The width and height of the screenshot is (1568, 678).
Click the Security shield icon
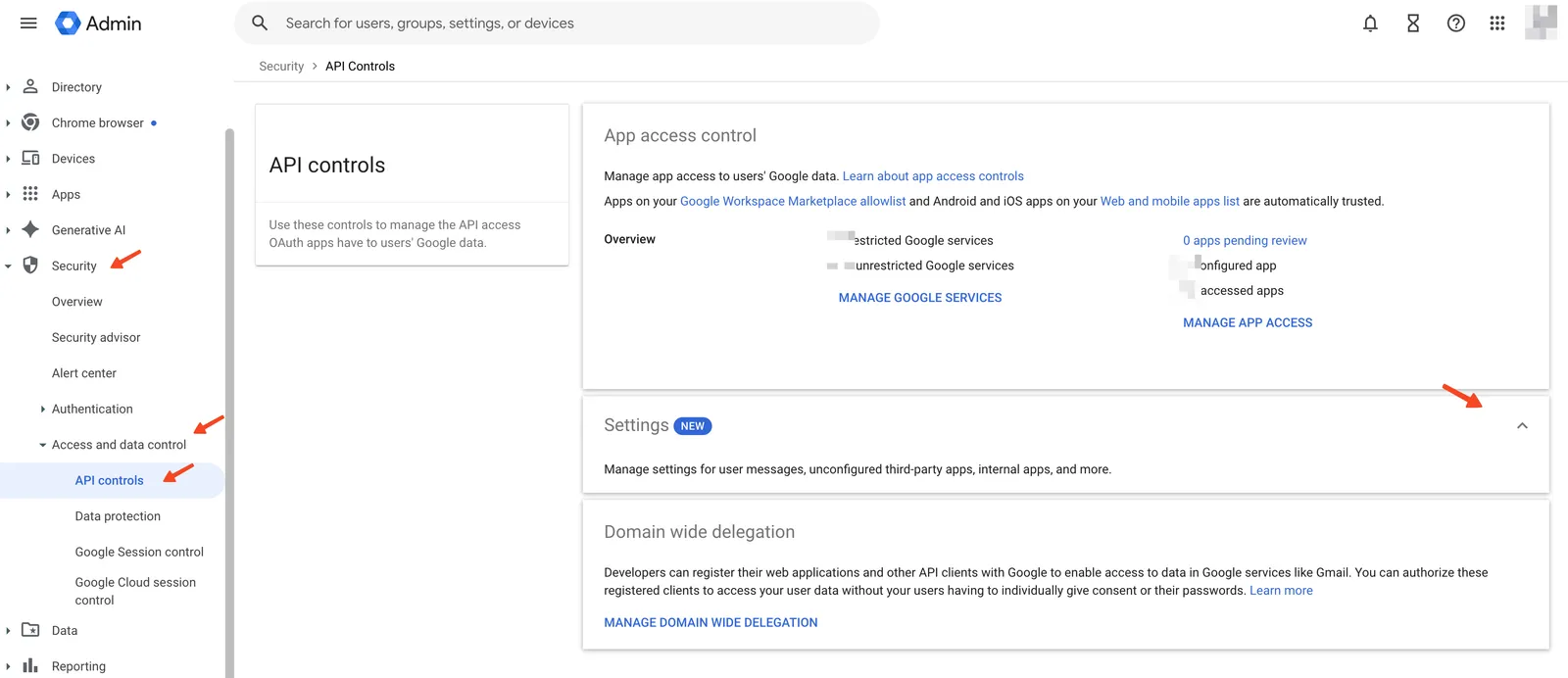coord(30,266)
